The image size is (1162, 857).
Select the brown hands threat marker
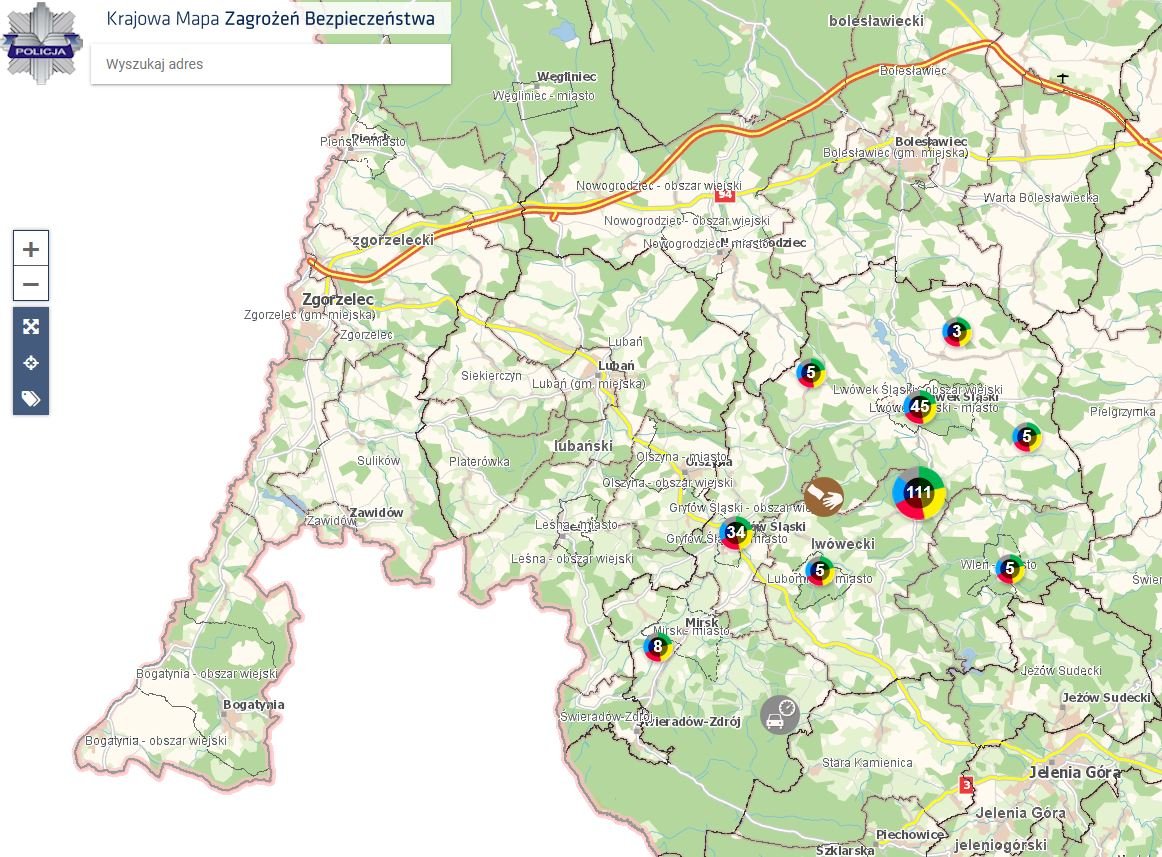click(x=823, y=496)
